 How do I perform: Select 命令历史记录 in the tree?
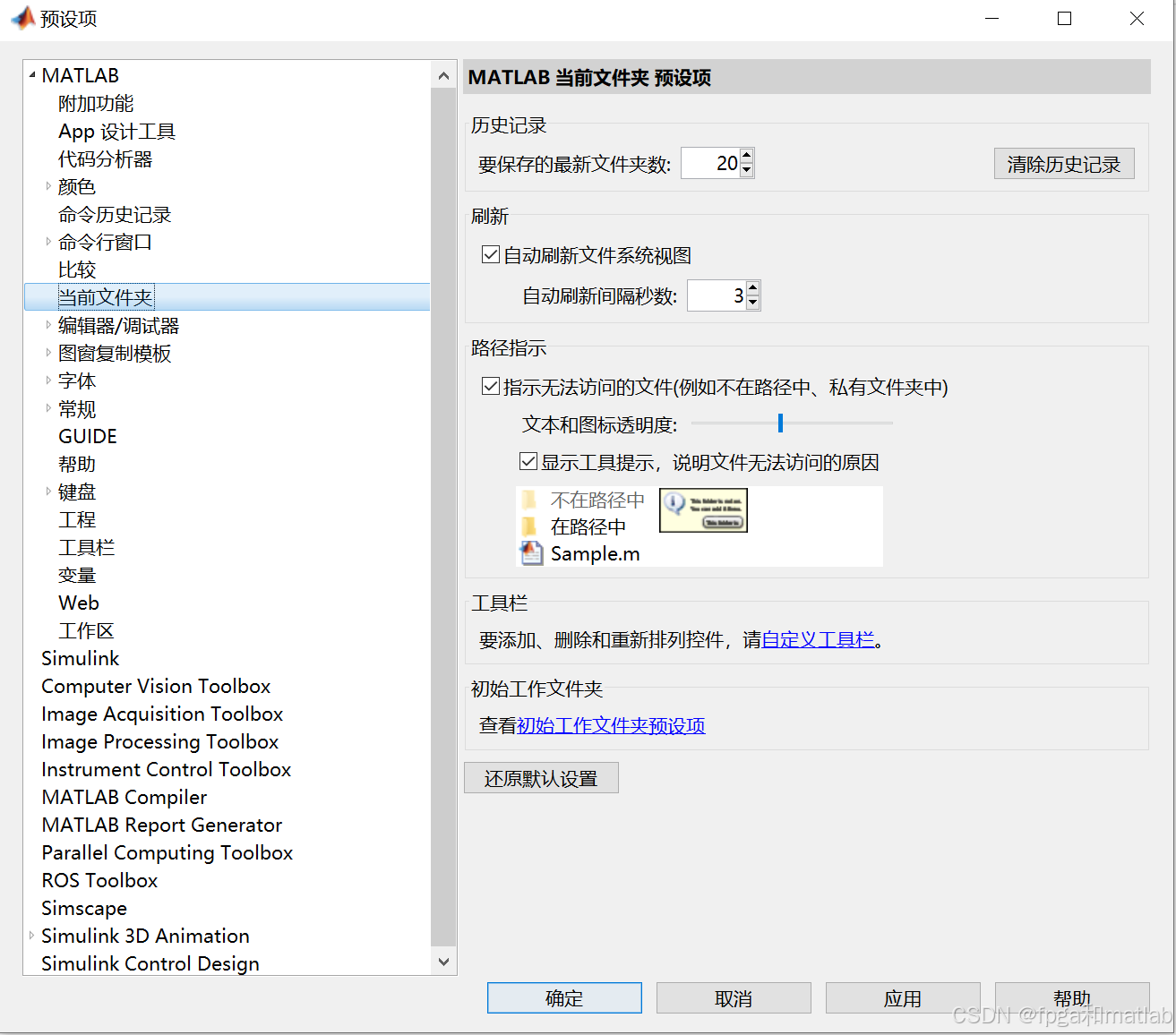click(x=115, y=214)
